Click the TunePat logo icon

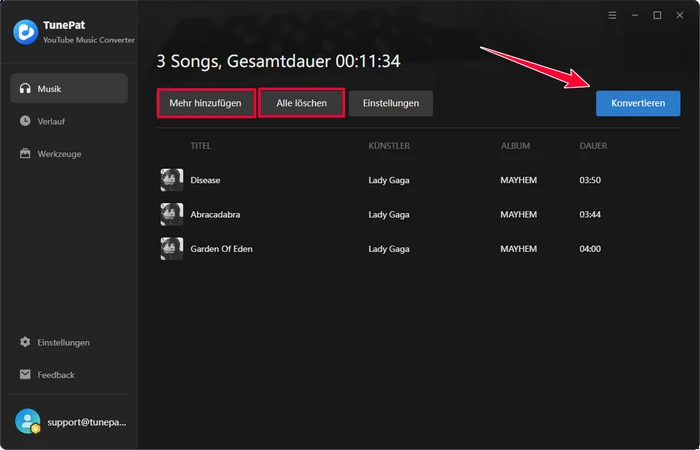click(25, 32)
